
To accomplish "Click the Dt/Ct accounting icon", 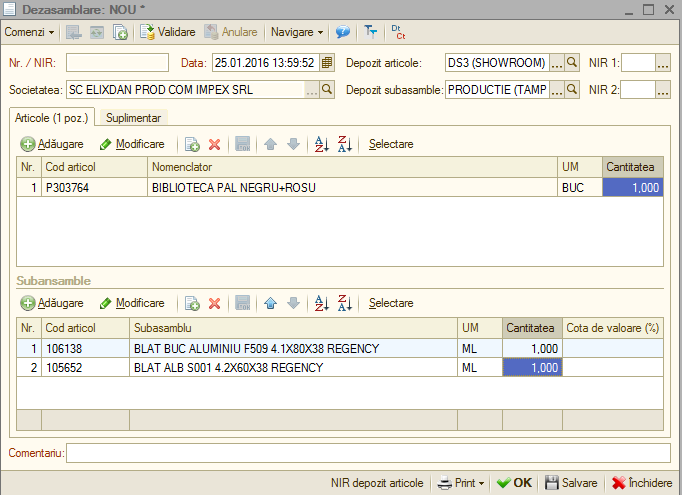I will (x=398, y=32).
